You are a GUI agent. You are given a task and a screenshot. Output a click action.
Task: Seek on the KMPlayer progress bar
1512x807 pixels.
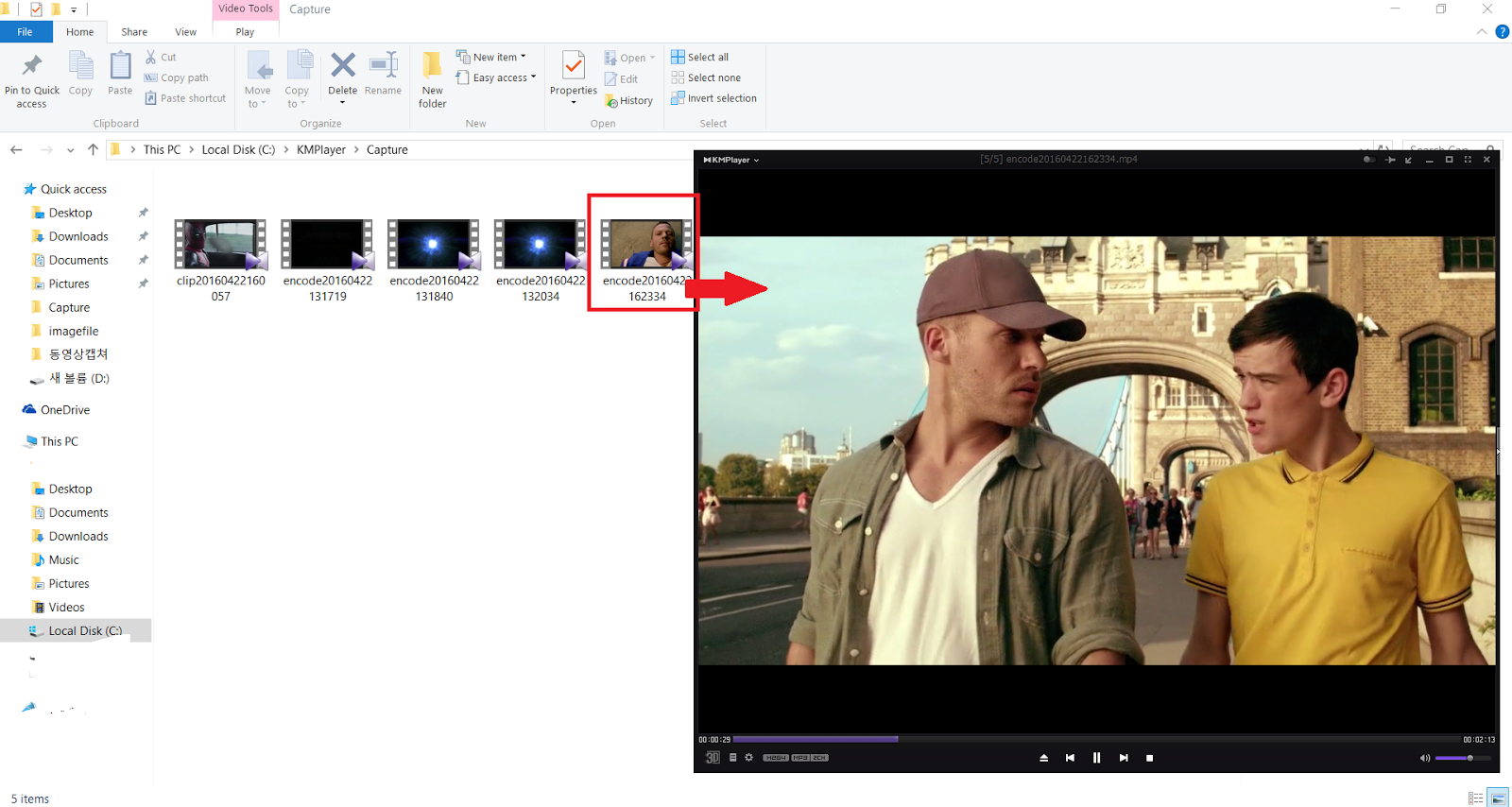pyautogui.click(x=1096, y=739)
